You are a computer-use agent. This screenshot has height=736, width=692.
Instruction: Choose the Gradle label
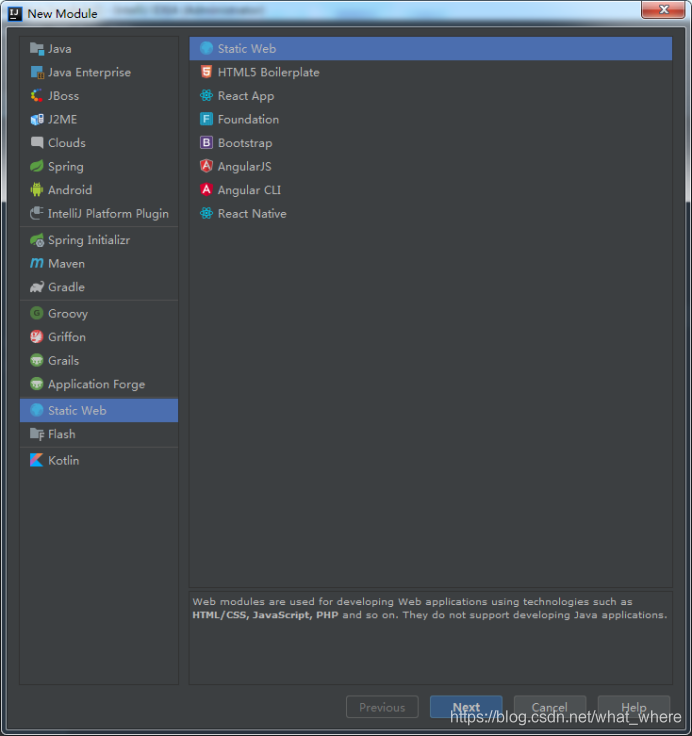[x=66, y=287]
